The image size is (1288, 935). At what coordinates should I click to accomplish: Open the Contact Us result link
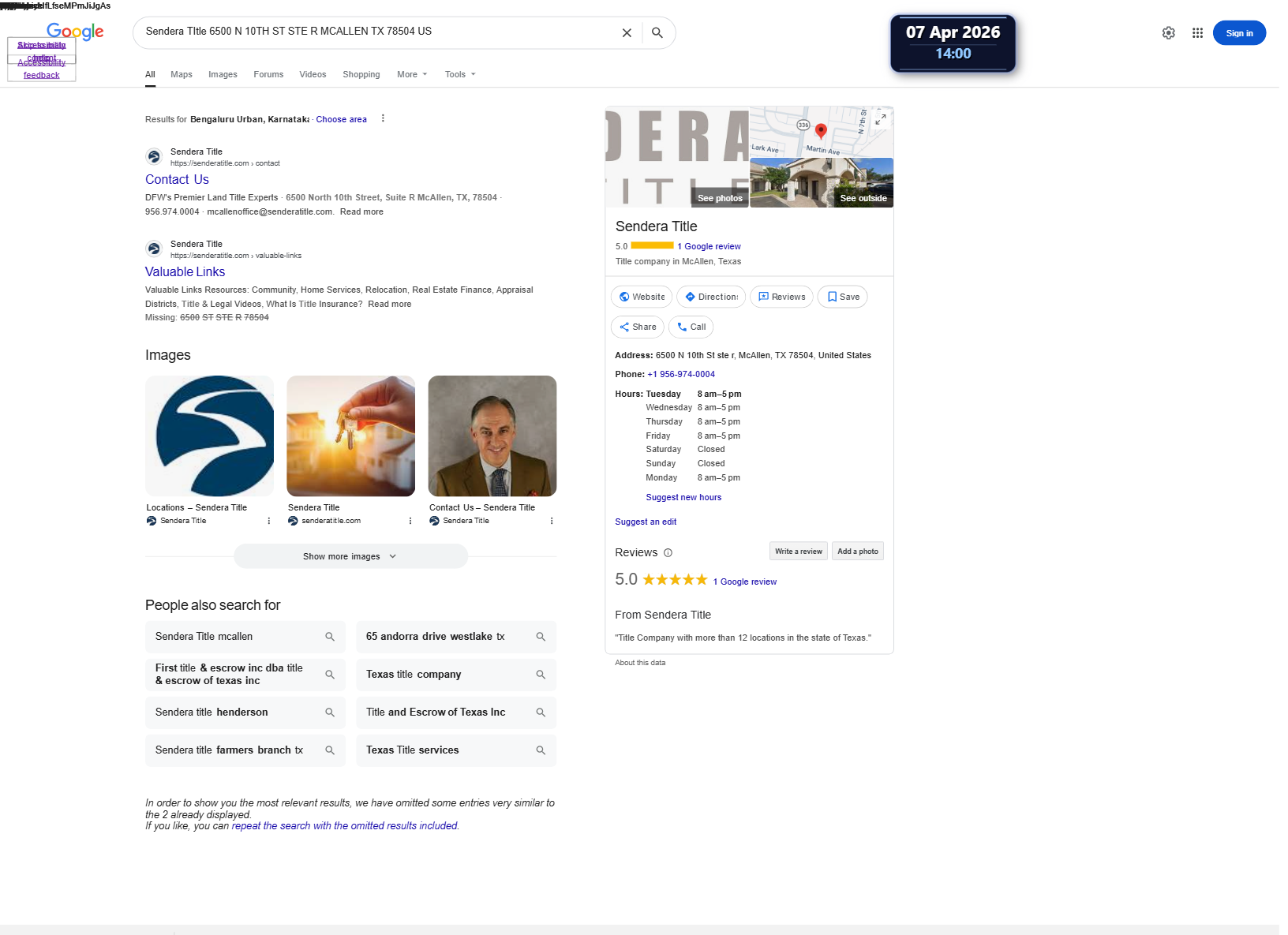pyautogui.click(x=177, y=179)
